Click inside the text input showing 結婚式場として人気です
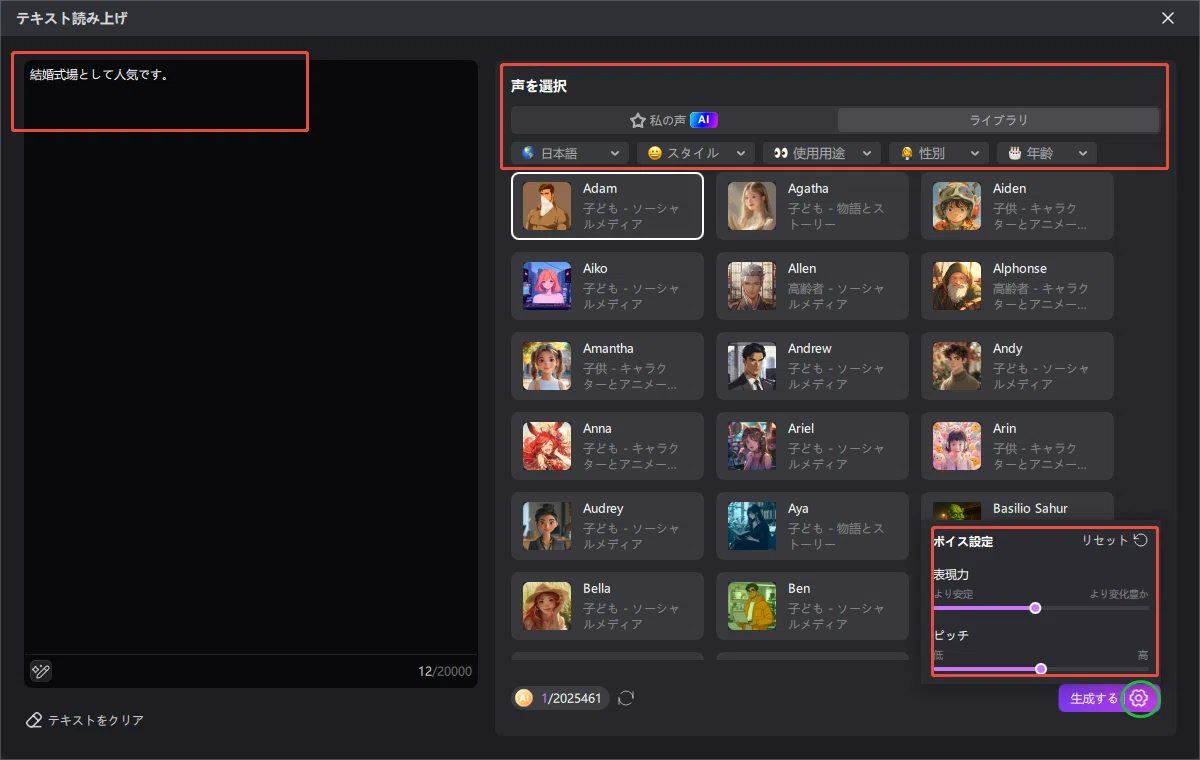 point(160,90)
